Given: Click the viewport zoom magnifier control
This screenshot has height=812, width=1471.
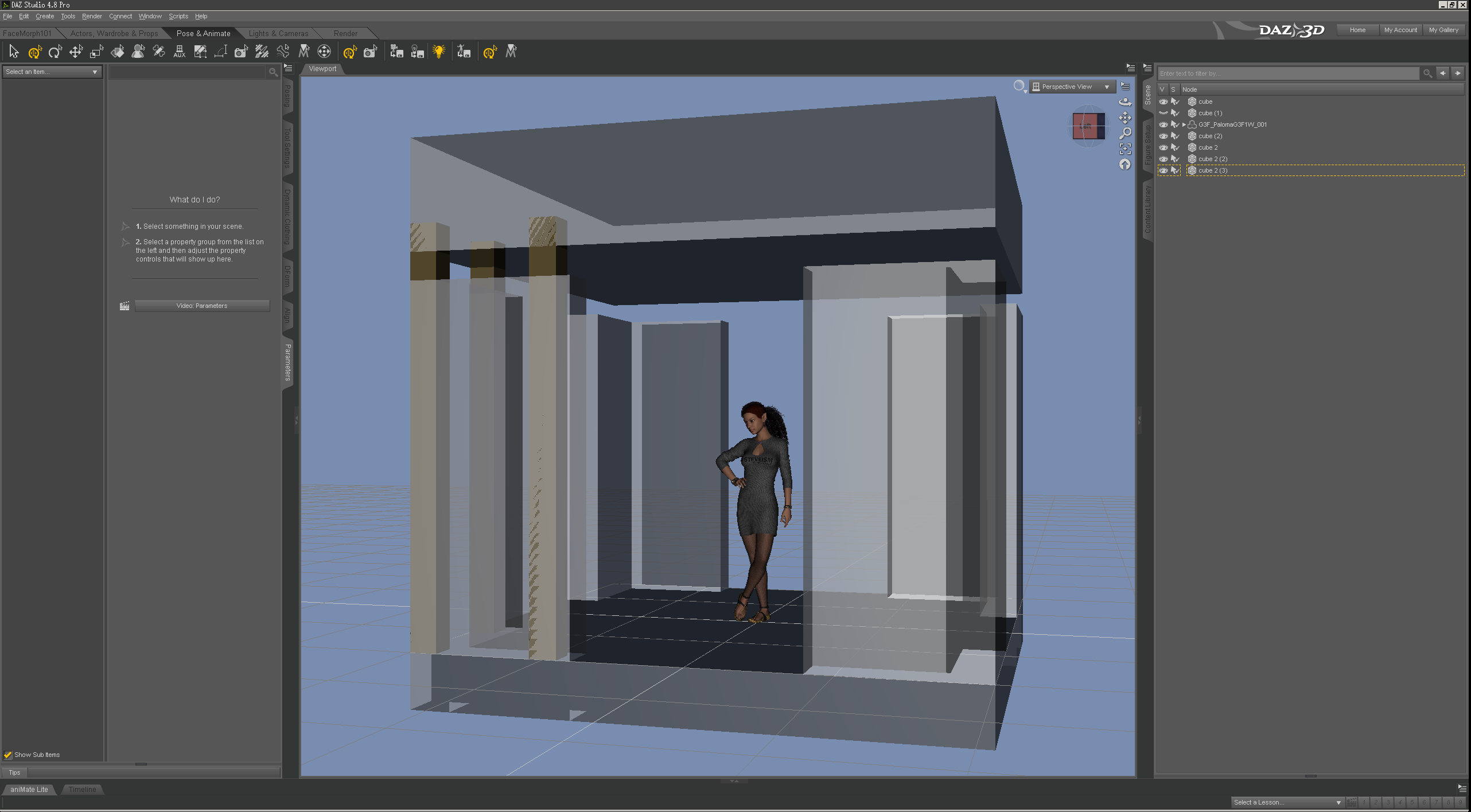Looking at the screenshot, I should tap(1125, 134).
